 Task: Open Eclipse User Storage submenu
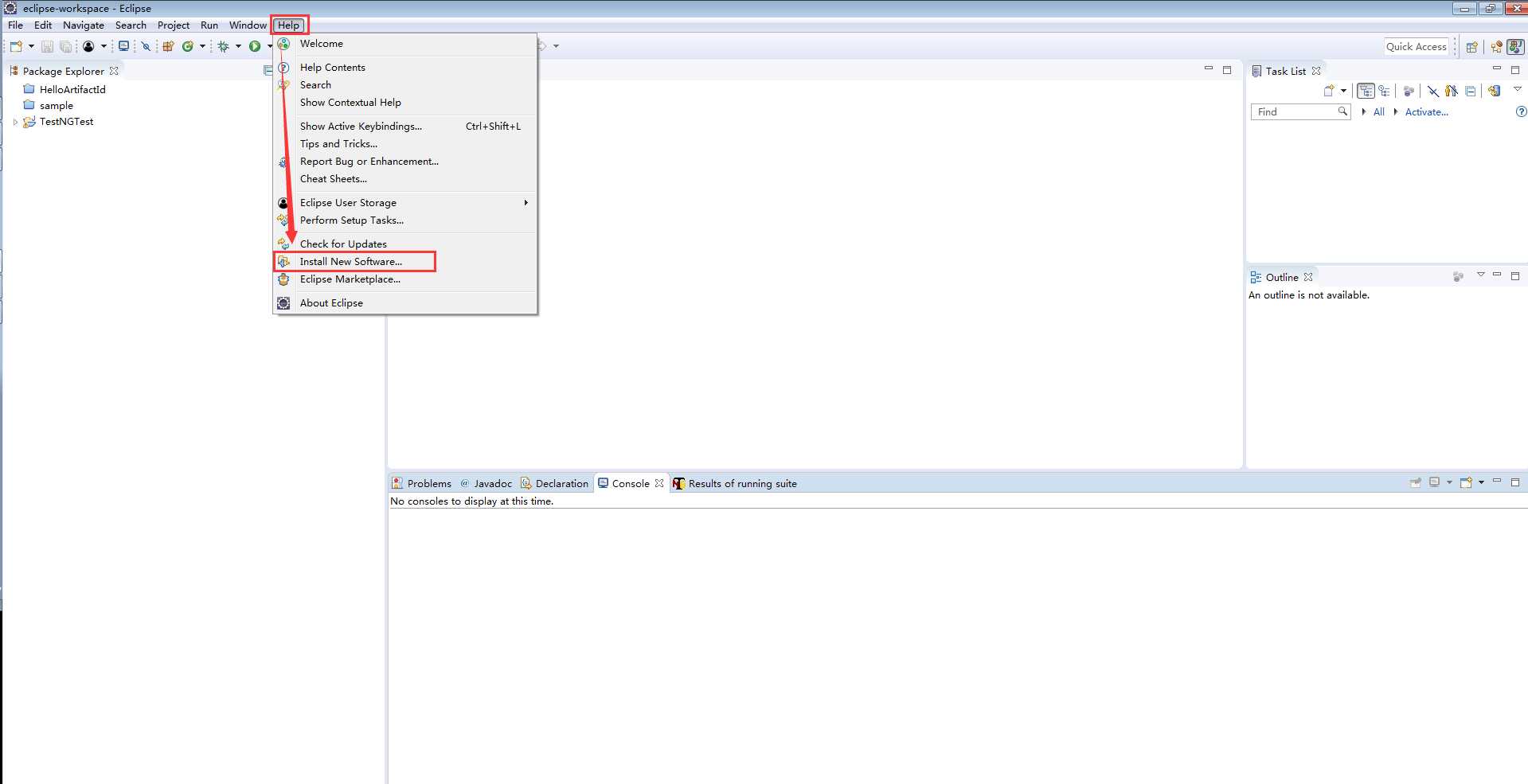coord(406,203)
